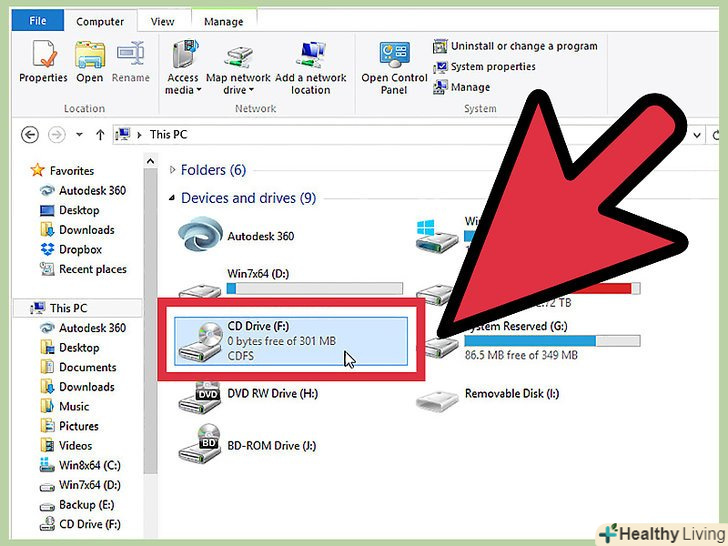
Task: Open Win7x64 (D:) in sidebar
Action: tap(80, 485)
